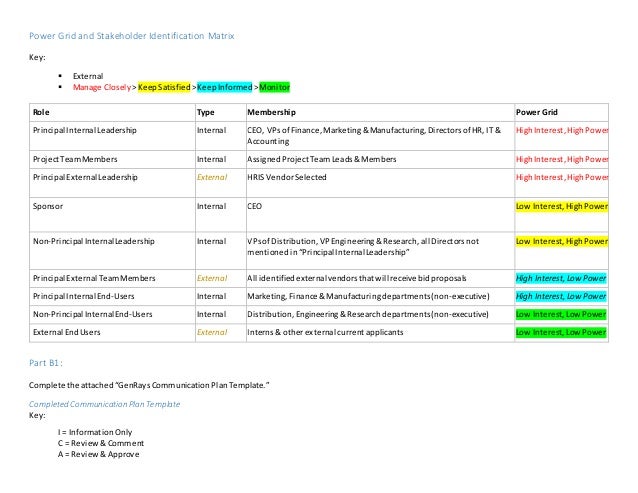Click 'Low Interest, High Power' in Sponsor row

562,206
